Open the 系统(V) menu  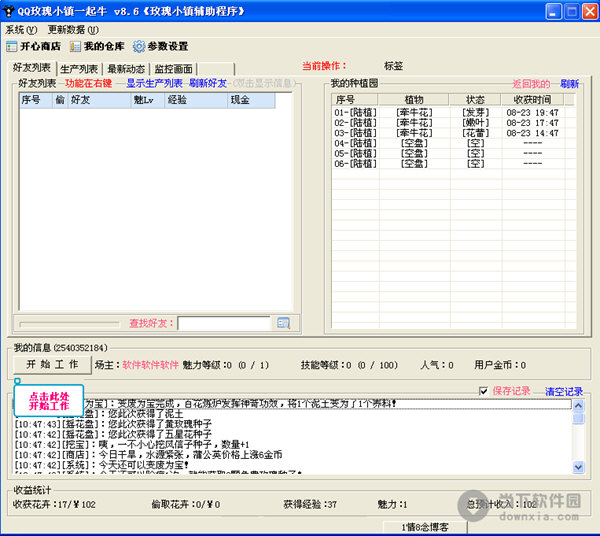tap(21, 29)
